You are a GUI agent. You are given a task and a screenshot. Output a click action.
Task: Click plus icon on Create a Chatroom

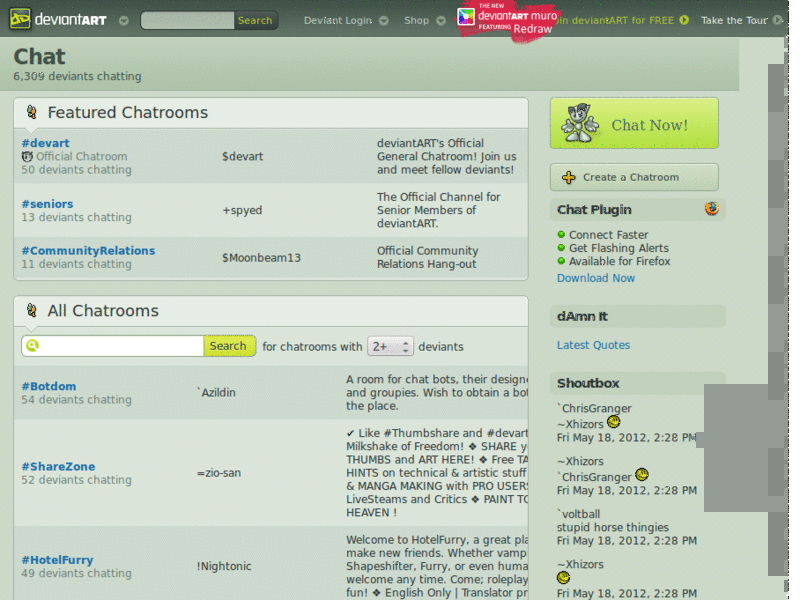coord(568,177)
